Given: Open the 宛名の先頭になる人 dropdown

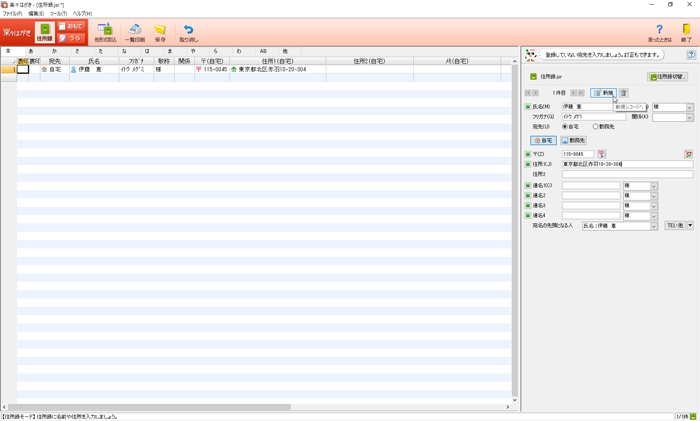Looking at the screenshot, I should [x=652, y=226].
